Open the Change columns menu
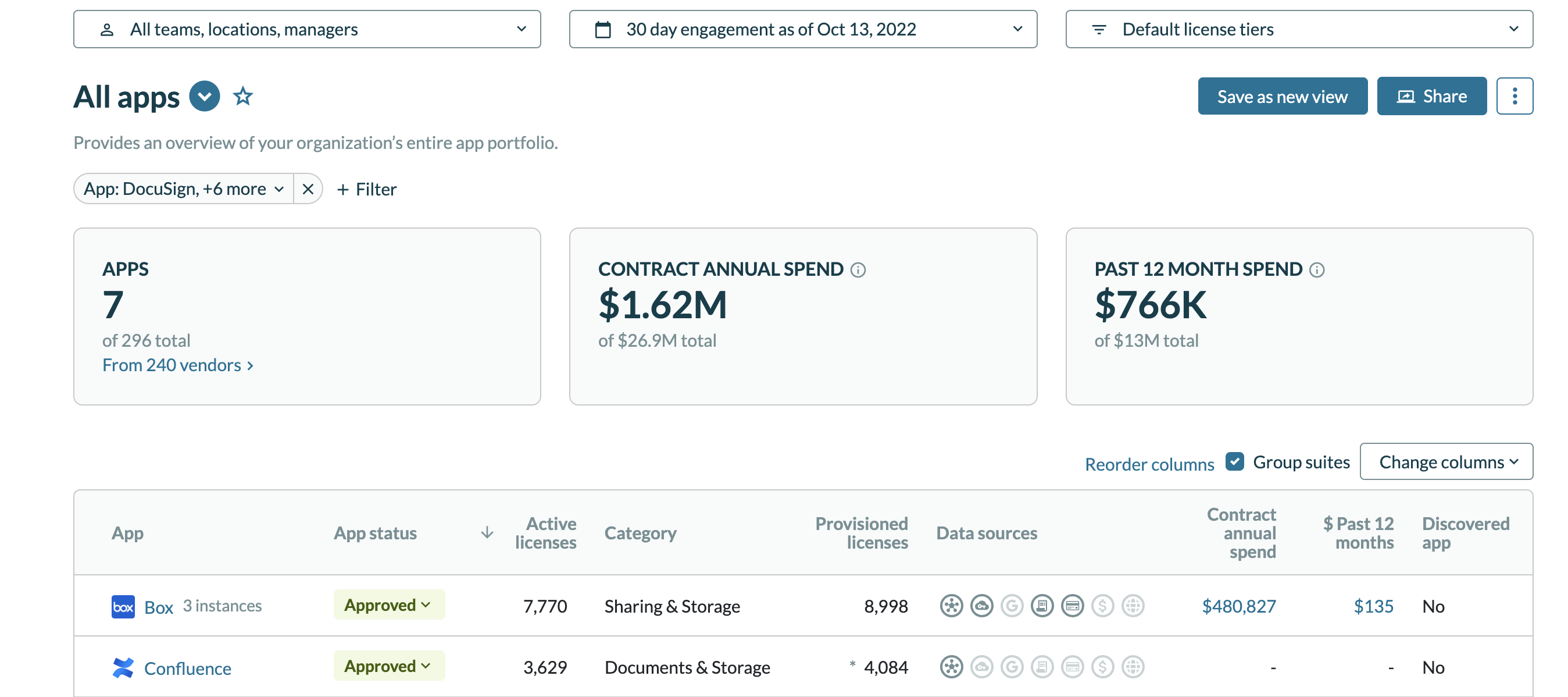Image resolution: width=1568 pixels, height=697 pixels. [1446, 462]
